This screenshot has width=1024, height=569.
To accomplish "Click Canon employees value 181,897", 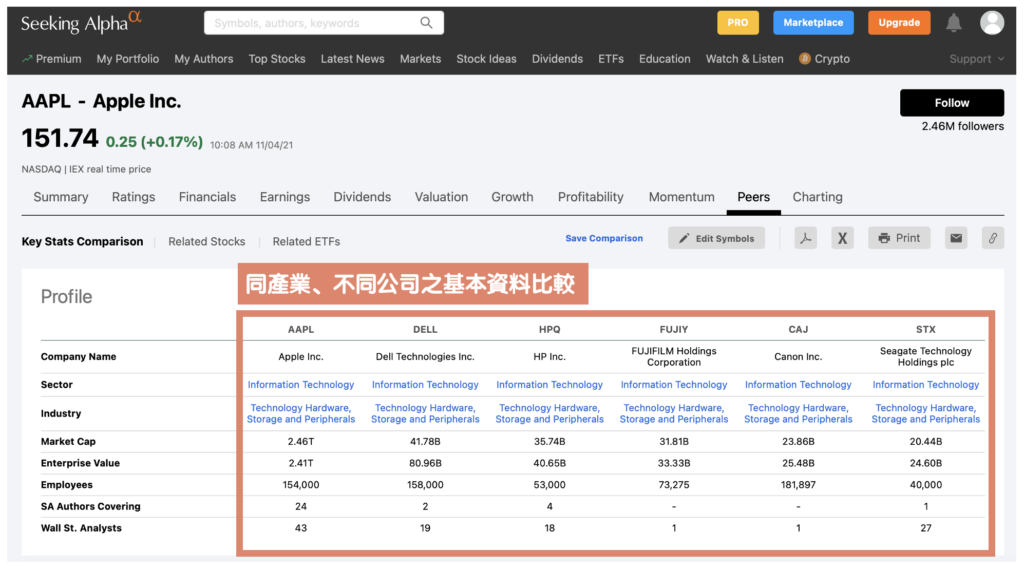I will (x=798, y=485).
